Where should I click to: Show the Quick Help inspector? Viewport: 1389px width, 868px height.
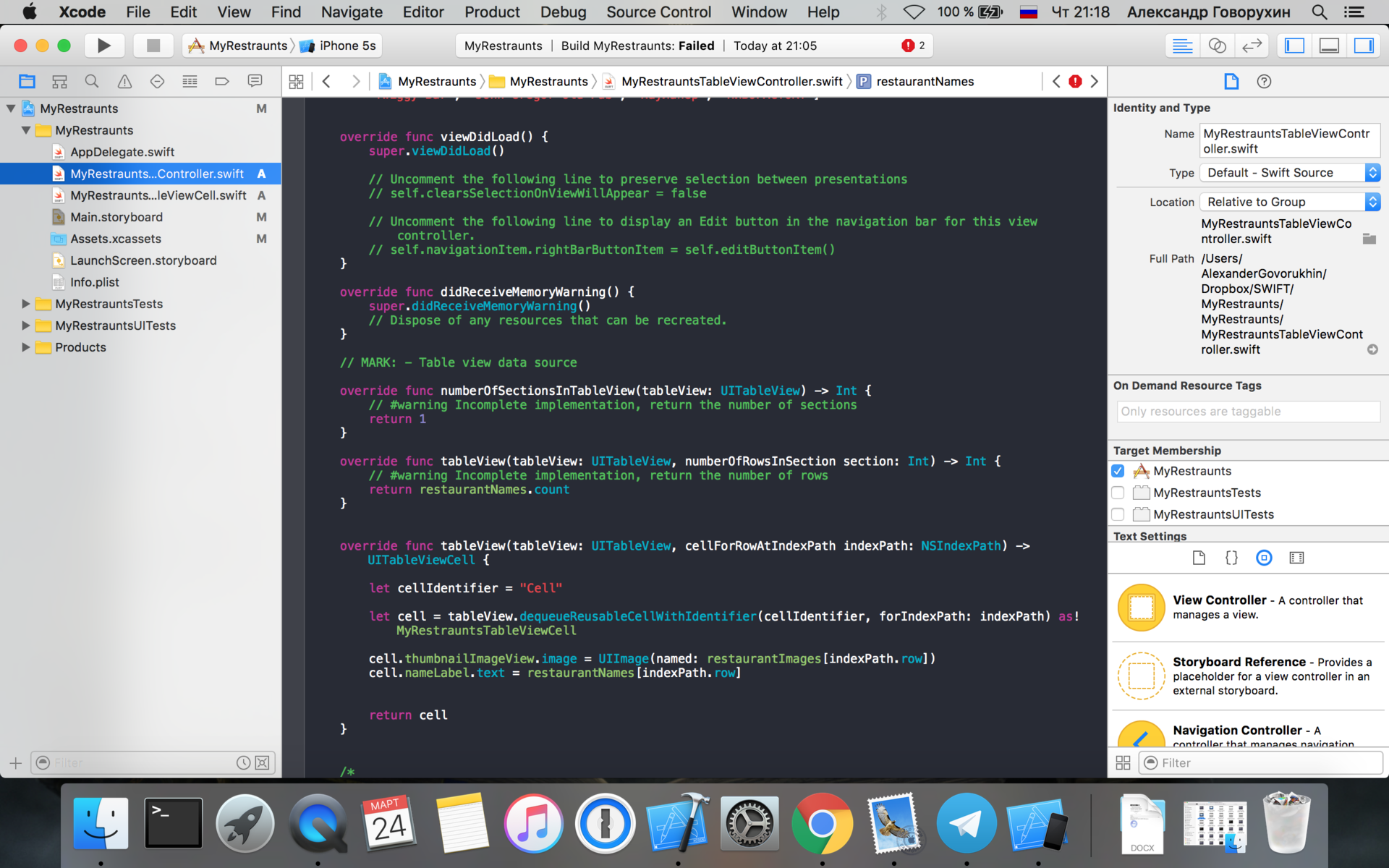[1264, 82]
